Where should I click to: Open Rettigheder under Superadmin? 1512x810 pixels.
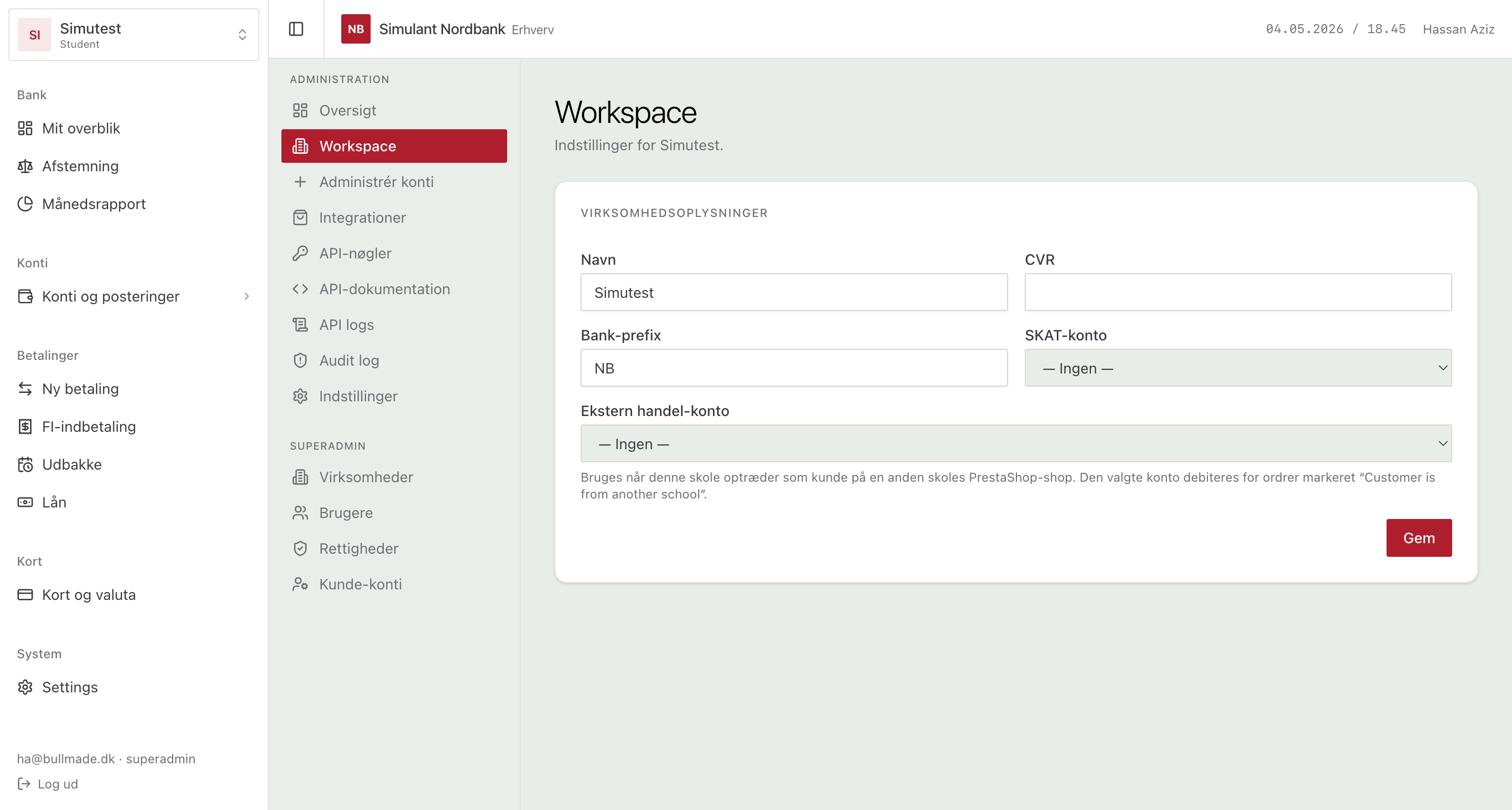click(394, 548)
